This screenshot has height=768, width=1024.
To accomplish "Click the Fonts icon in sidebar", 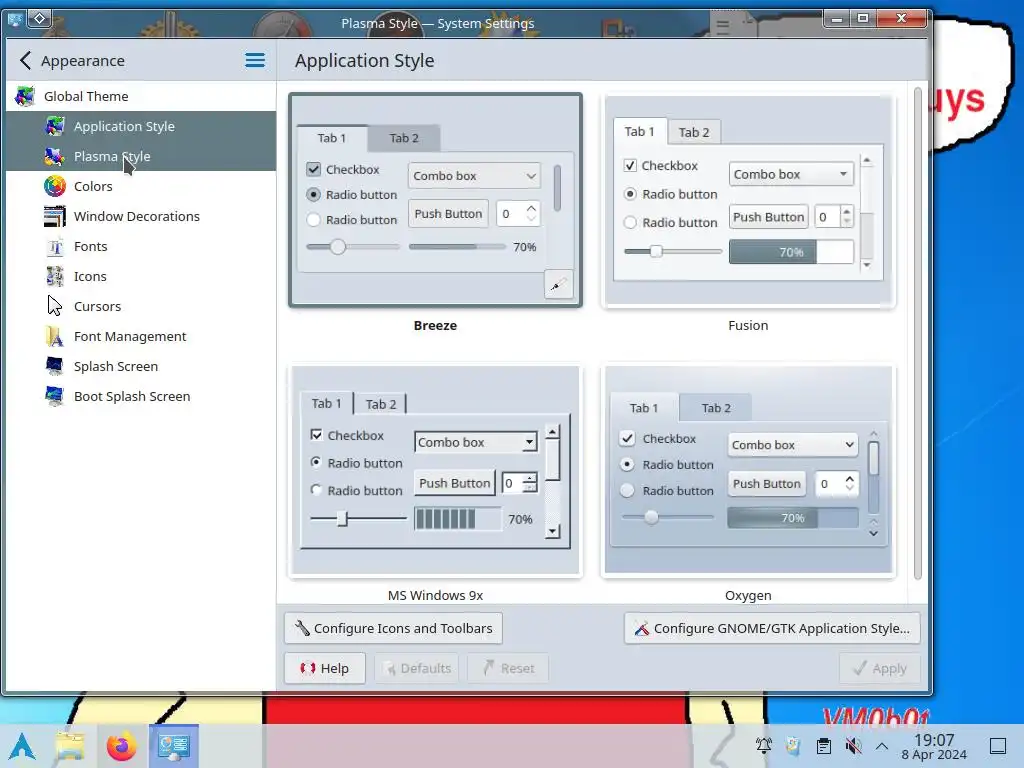I will (x=55, y=246).
